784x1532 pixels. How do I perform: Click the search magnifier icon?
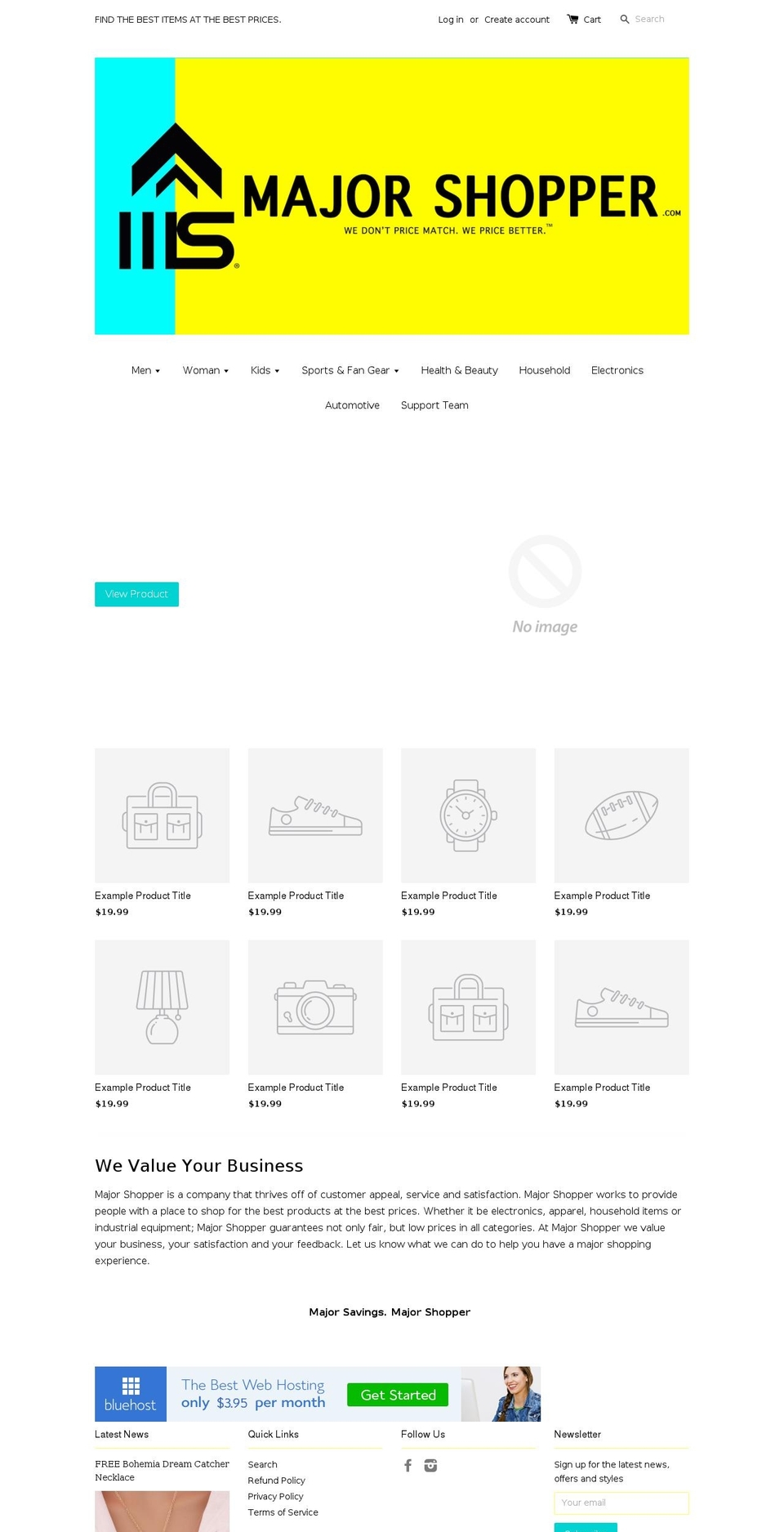pos(625,19)
